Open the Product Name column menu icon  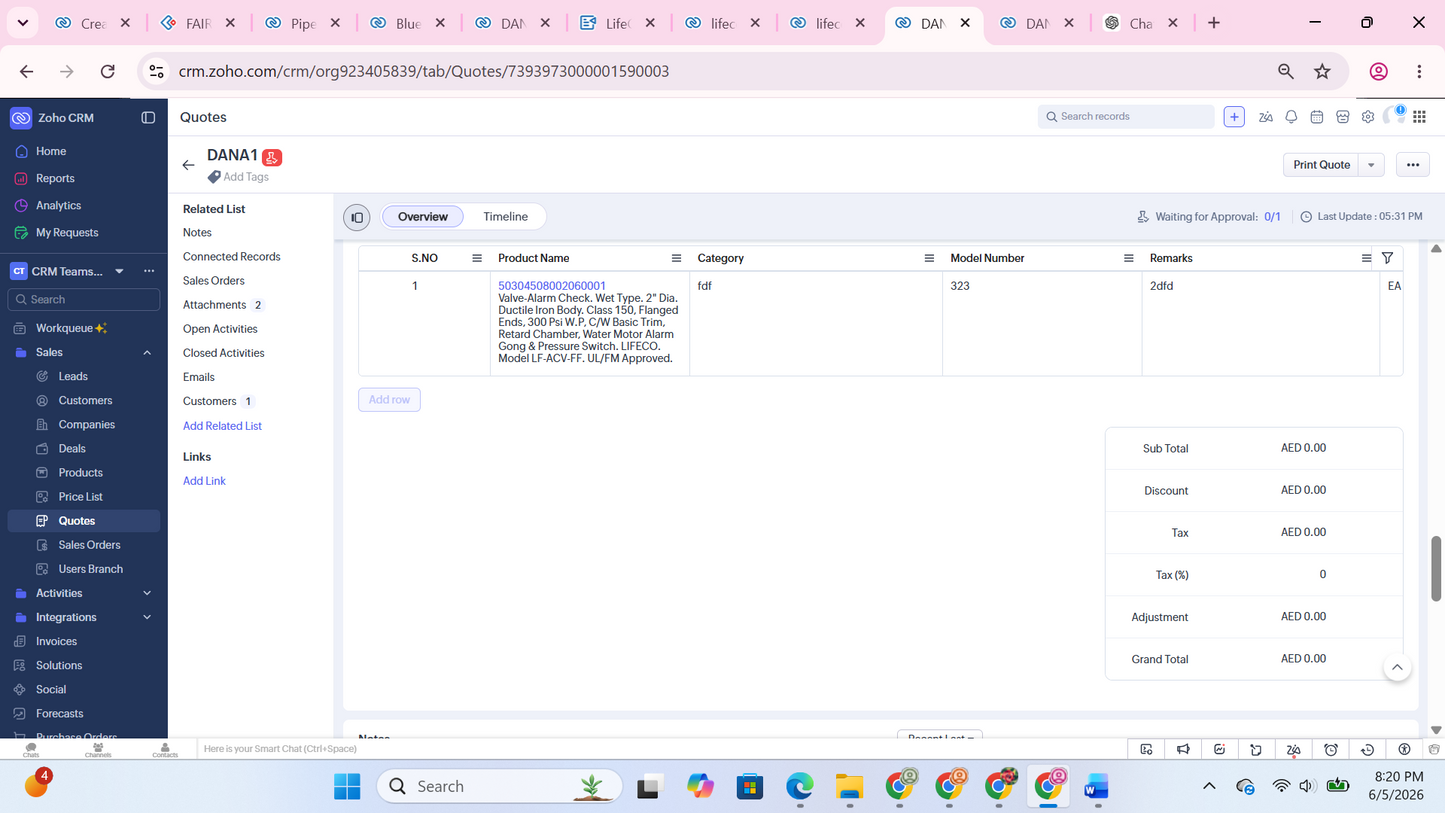pyautogui.click(x=676, y=259)
